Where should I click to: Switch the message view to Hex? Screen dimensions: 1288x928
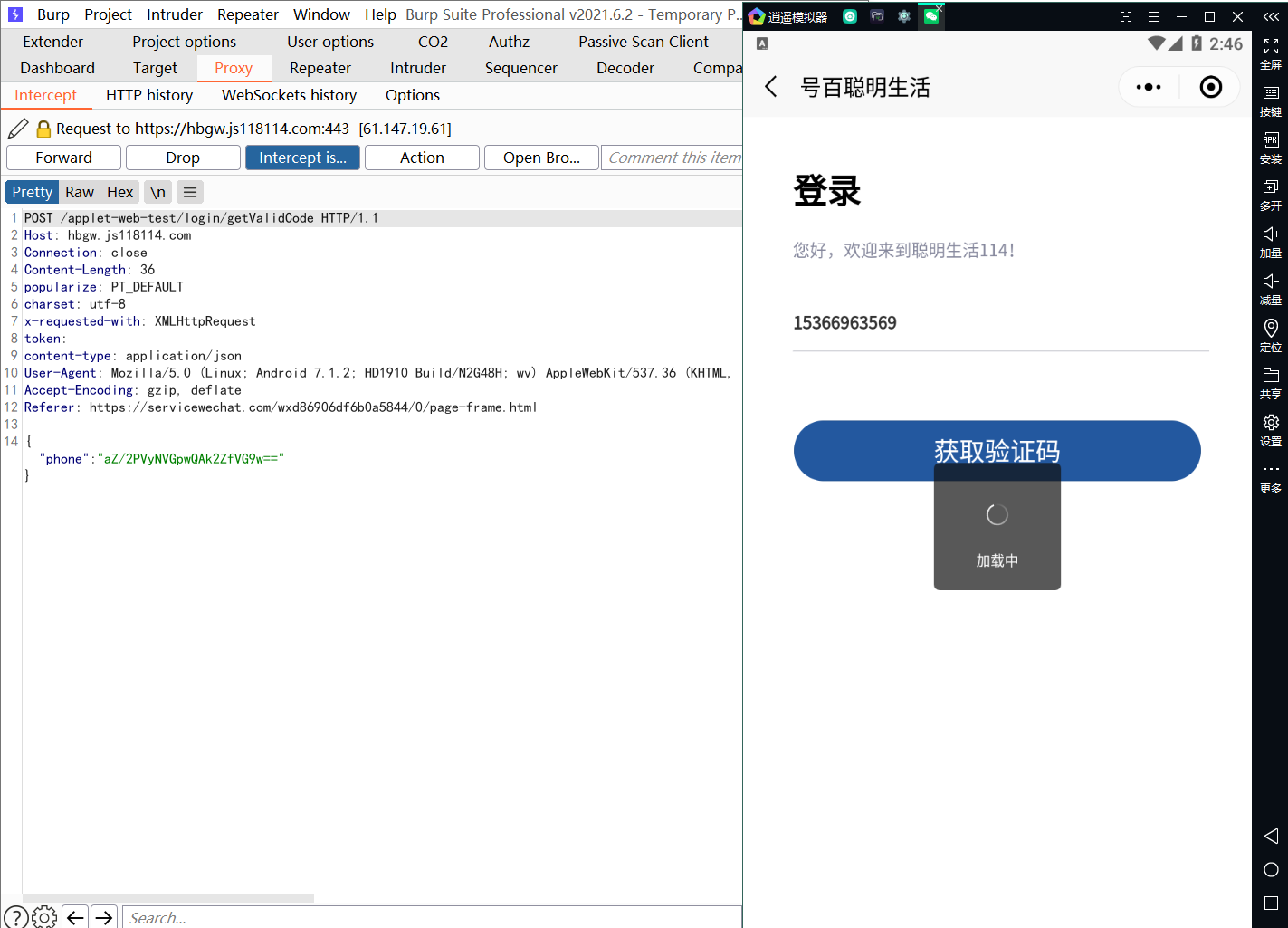tap(119, 192)
